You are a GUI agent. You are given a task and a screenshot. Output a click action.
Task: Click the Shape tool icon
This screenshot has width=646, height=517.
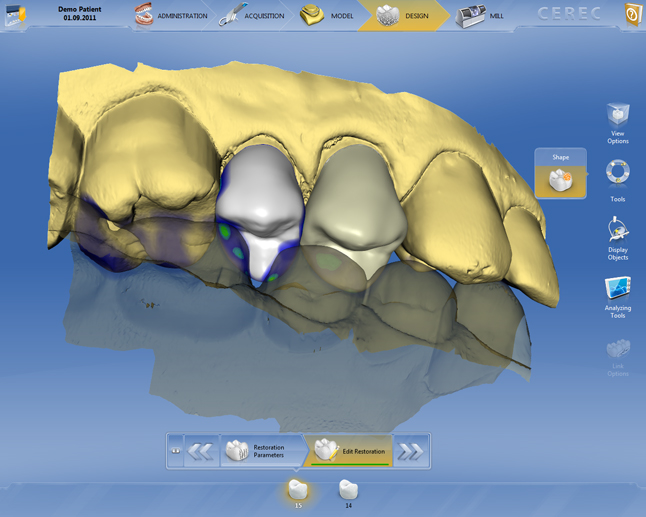coord(560,179)
